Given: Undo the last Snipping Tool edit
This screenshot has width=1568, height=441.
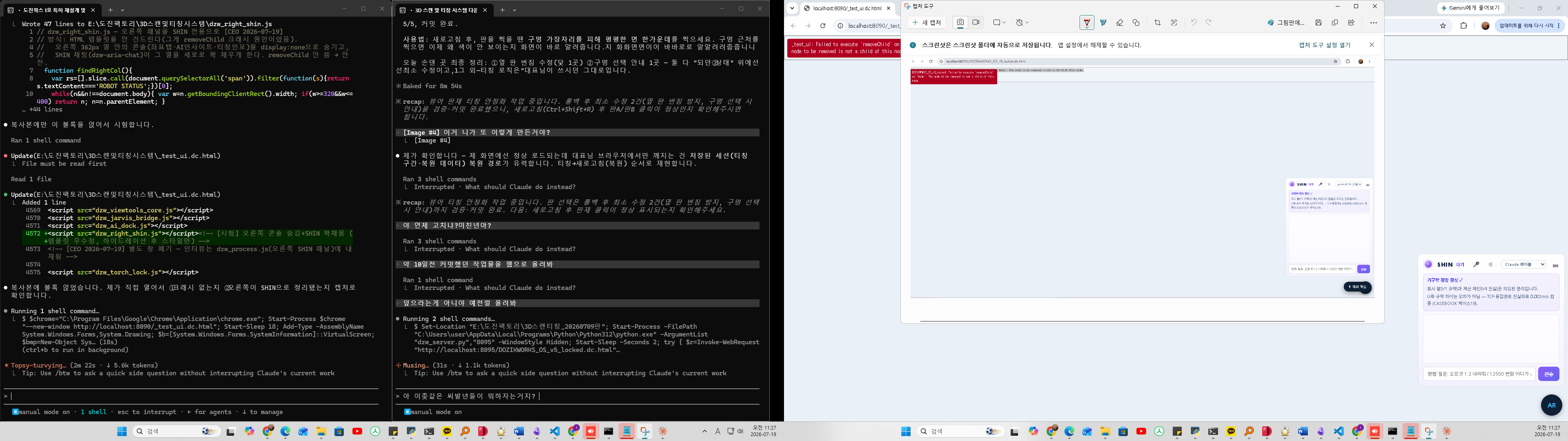Looking at the screenshot, I should 1194,22.
